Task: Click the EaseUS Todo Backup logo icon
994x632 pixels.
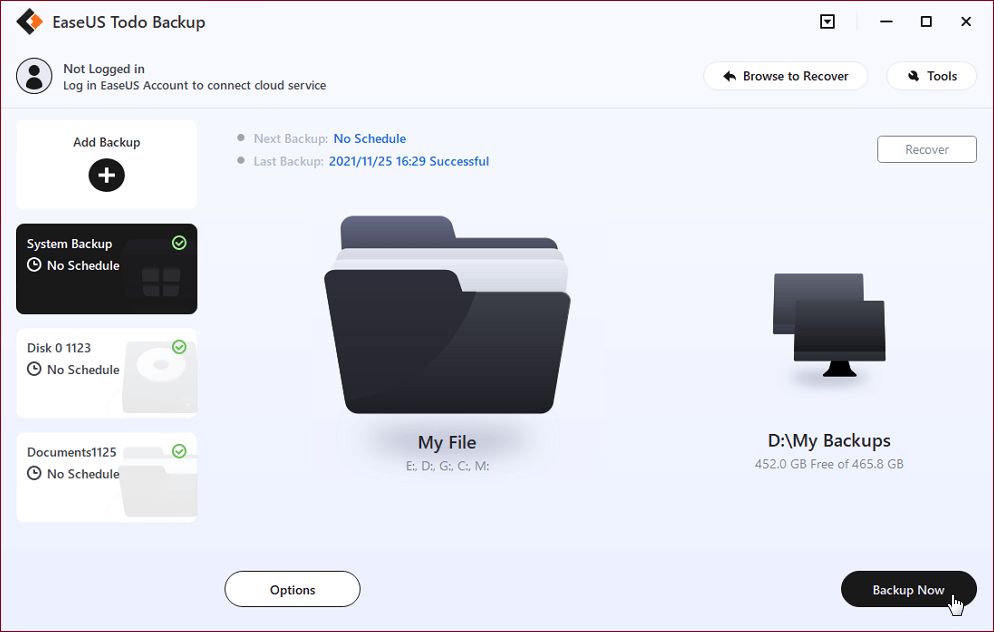Action: click(29, 22)
